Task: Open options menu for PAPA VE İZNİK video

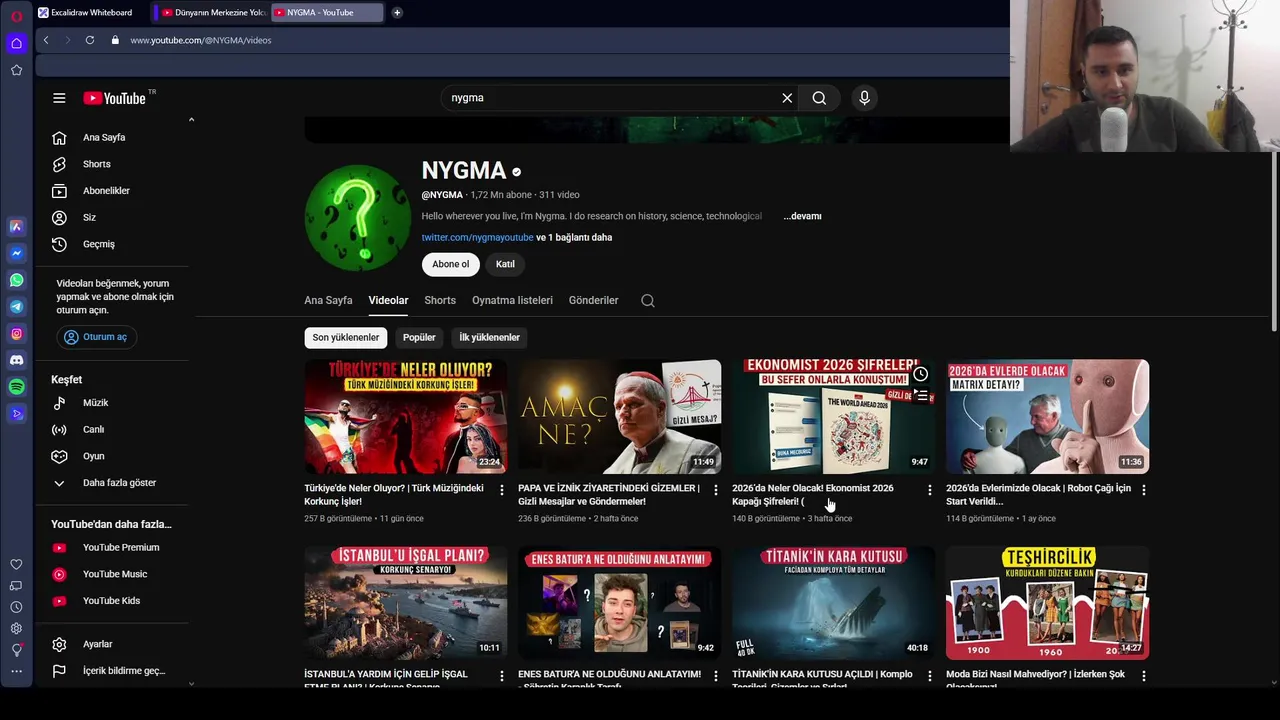Action: point(715,490)
